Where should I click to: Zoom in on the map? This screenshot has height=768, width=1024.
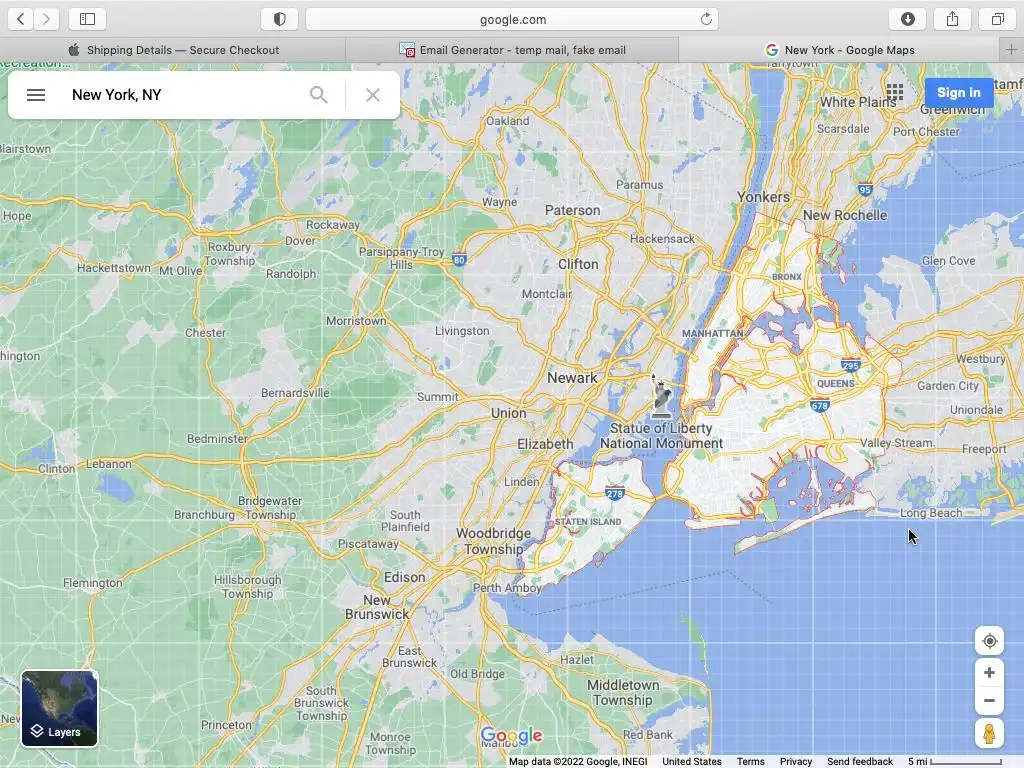click(x=989, y=673)
